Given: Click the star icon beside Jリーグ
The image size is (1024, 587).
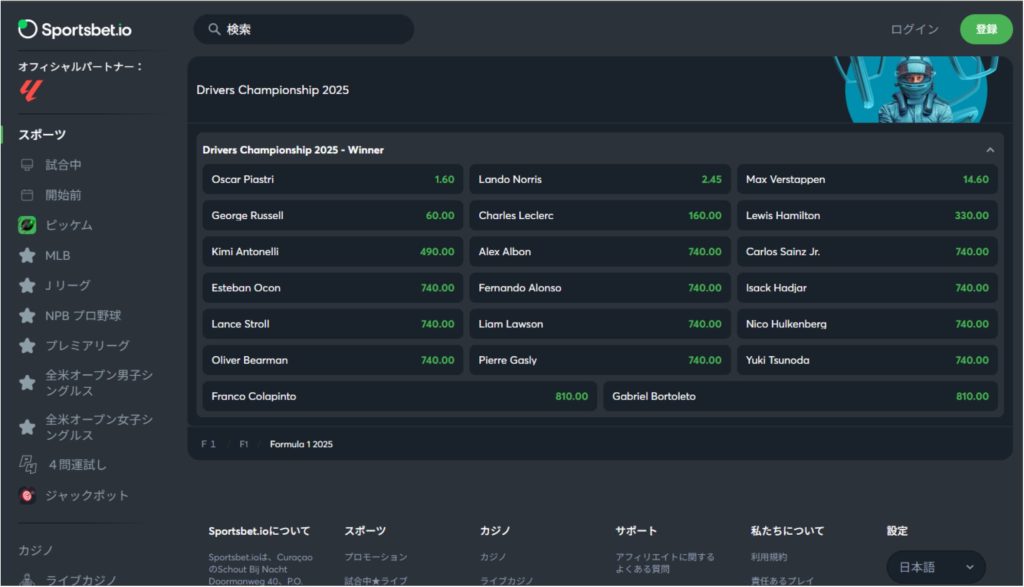Looking at the screenshot, I should [x=27, y=285].
